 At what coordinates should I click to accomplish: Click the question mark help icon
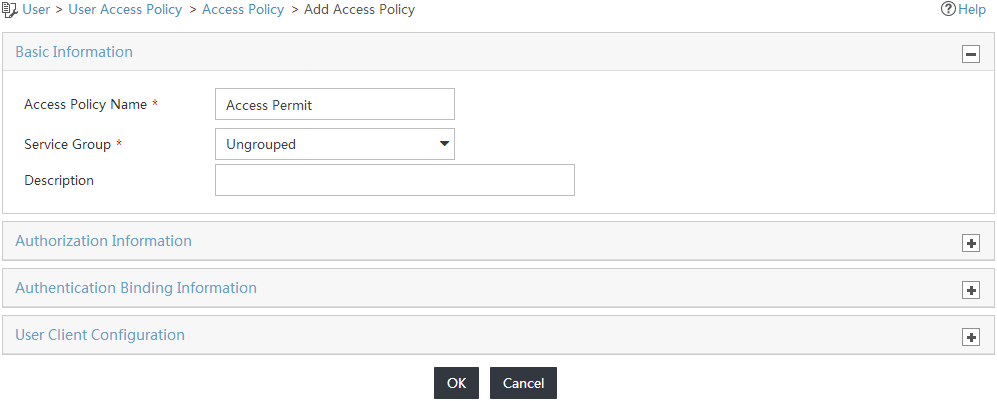(948, 10)
